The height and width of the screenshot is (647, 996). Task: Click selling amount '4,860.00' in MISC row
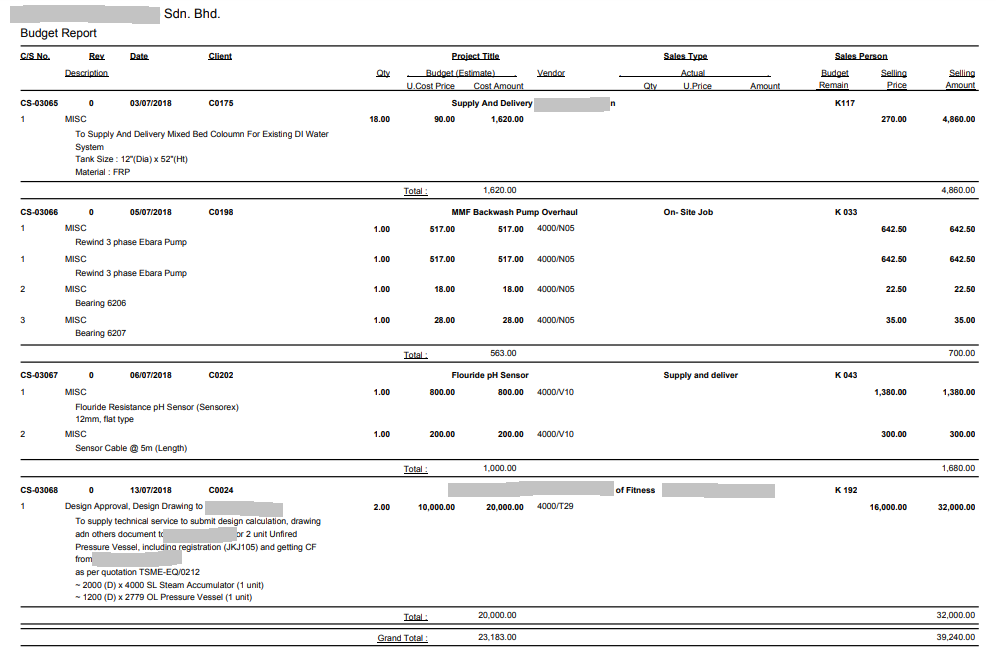point(959,119)
